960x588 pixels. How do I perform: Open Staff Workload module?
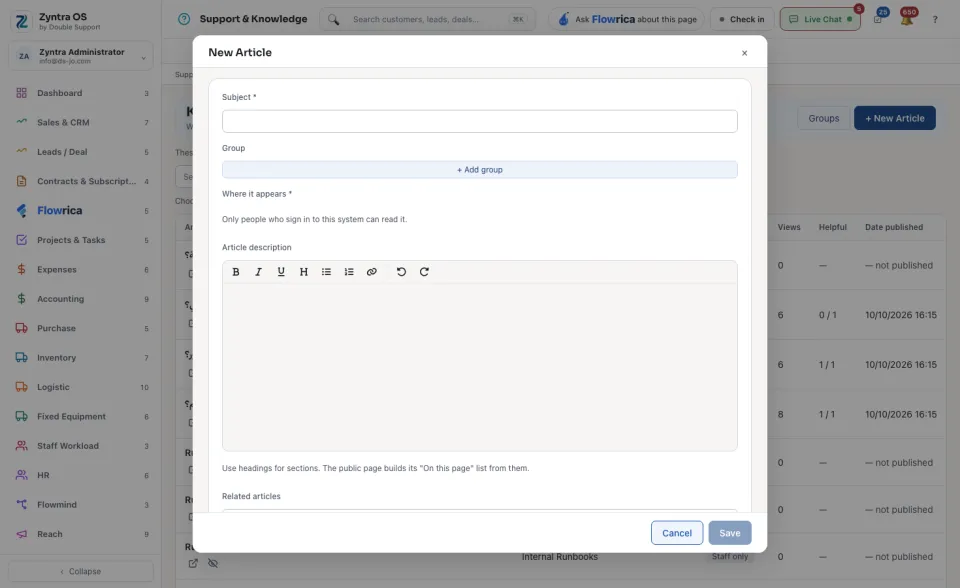point(81,446)
